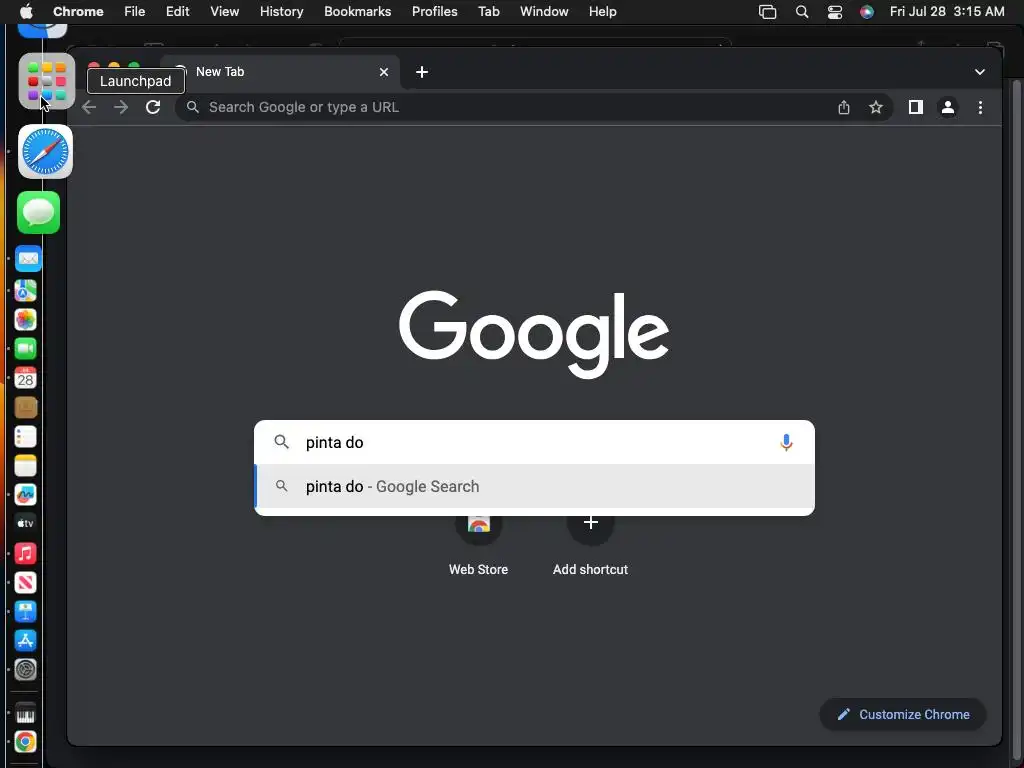
Task: Open the View menu
Action: 224,11
